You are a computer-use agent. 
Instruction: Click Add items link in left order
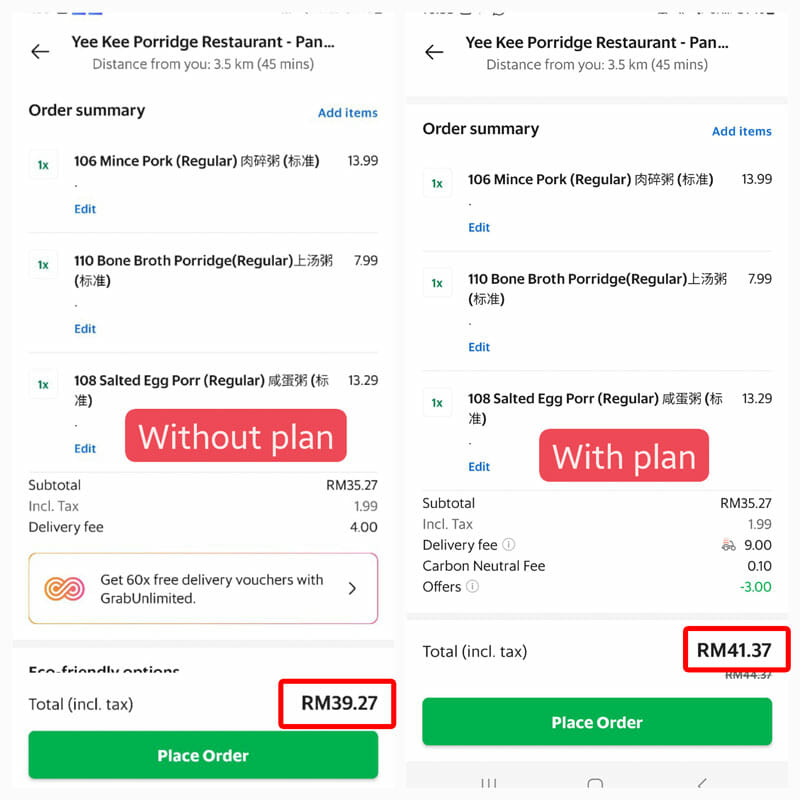tap(347, 113)
